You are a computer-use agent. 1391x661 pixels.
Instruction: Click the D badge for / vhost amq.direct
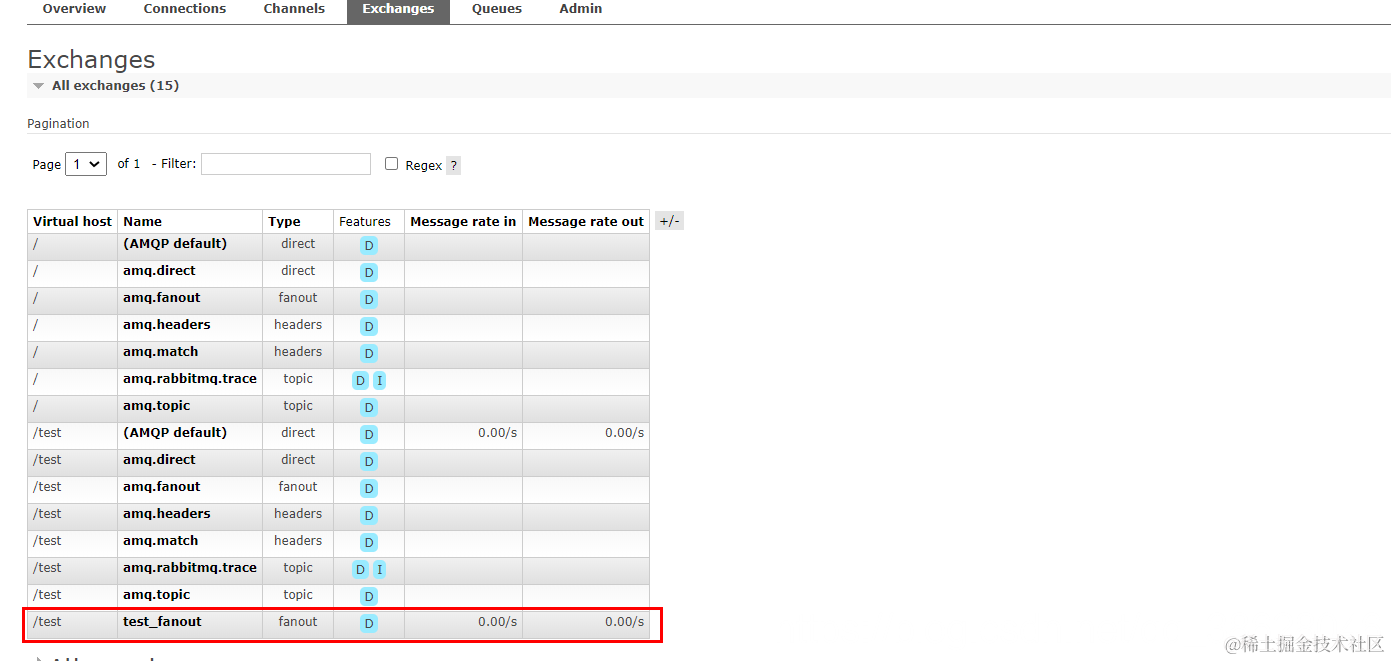click(369, 273)
